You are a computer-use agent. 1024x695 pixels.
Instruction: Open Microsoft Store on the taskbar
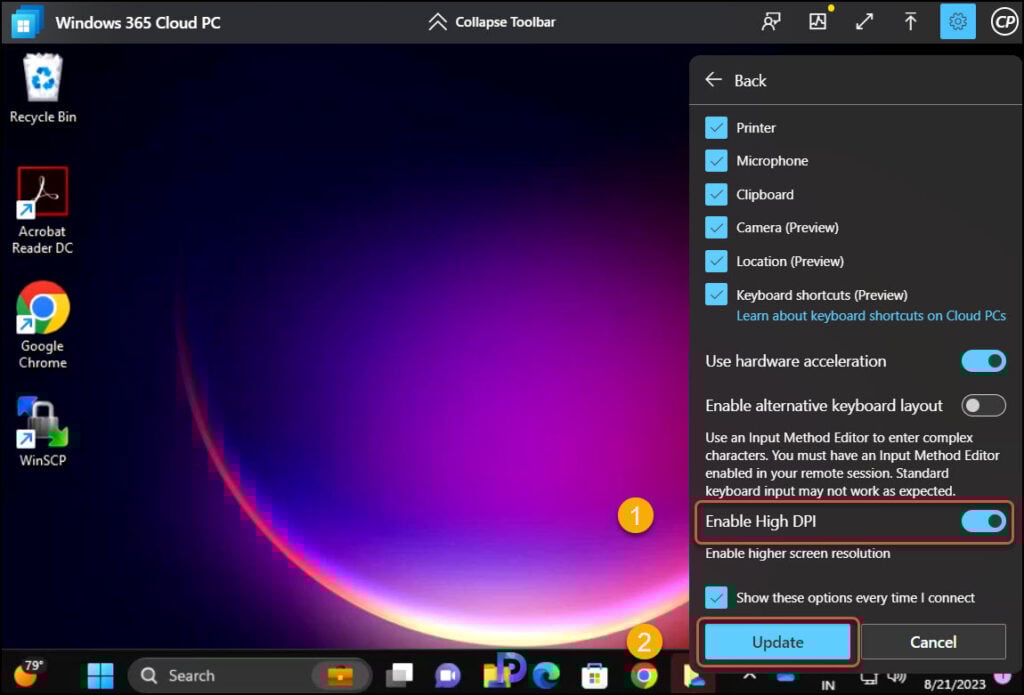[594, 675]
